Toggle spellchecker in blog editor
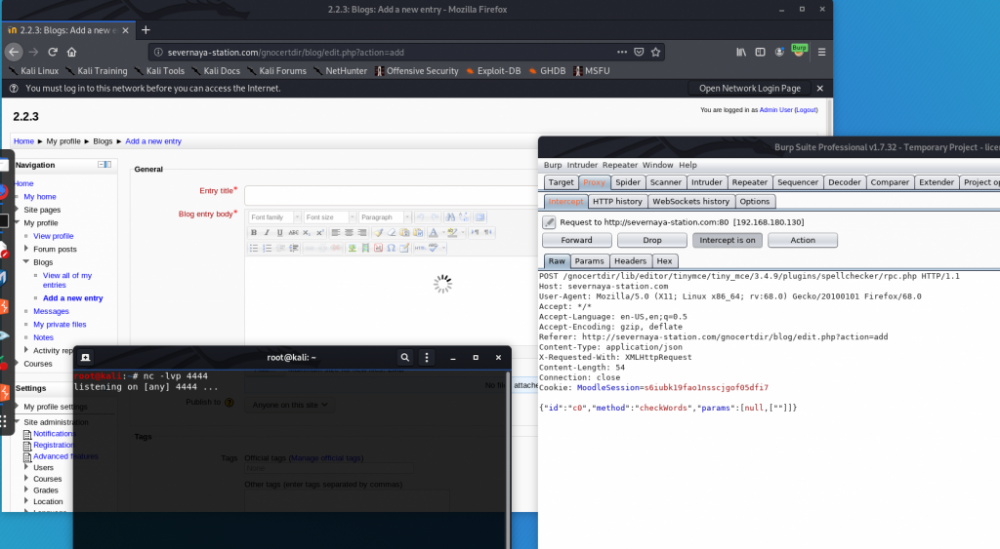Screen dimensions: 1000x549 point(432,248)
